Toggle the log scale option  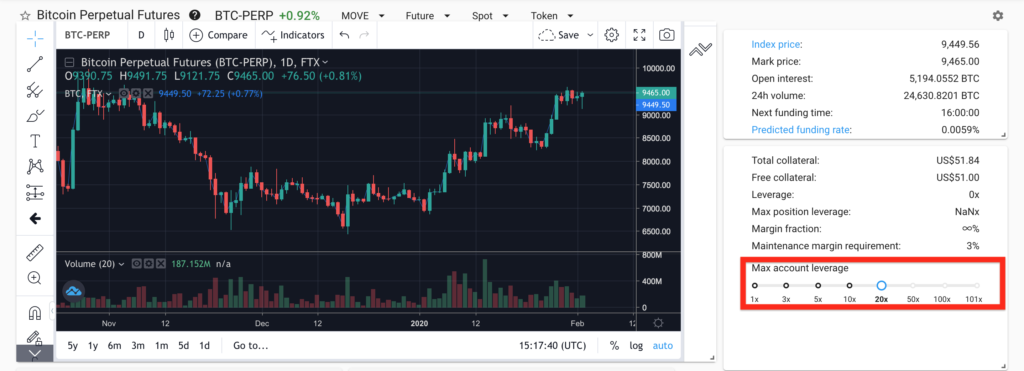(636, 346)
